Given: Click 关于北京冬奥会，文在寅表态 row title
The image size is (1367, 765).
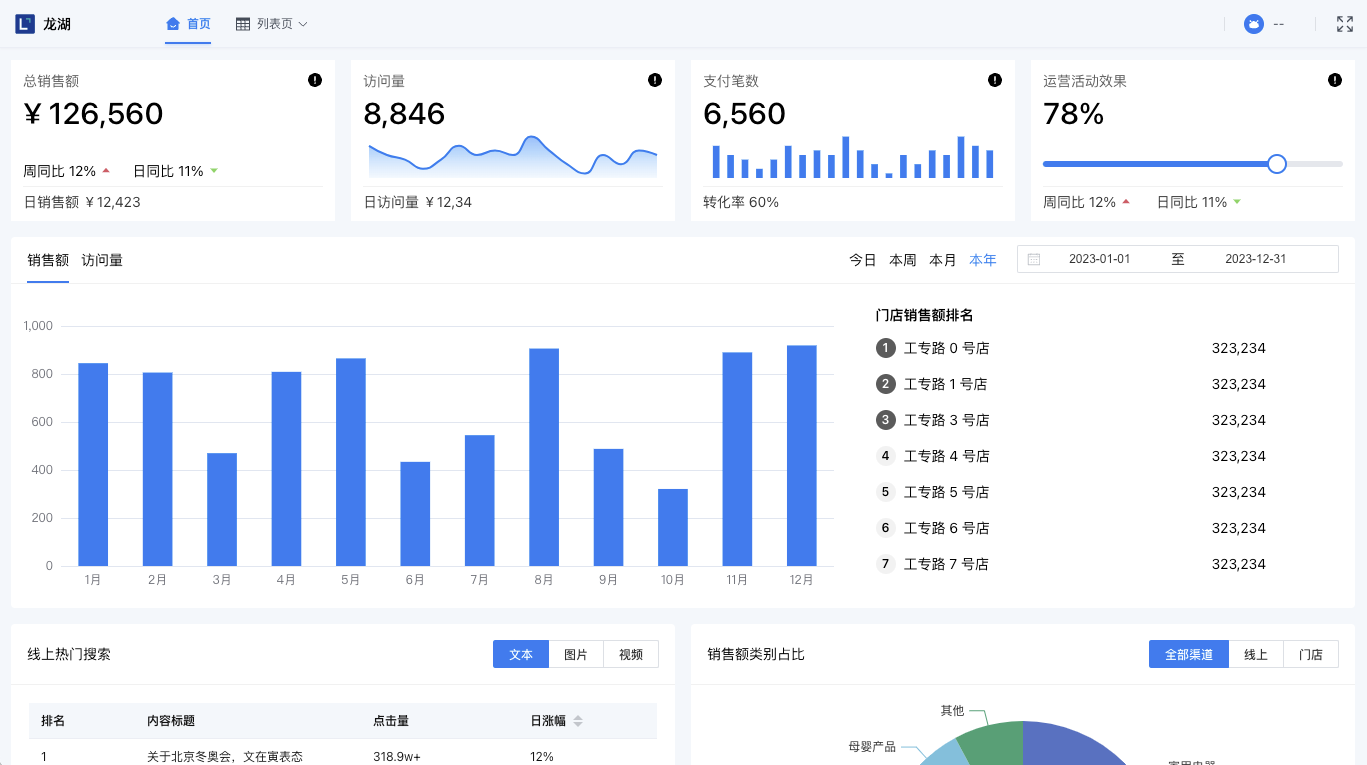Looking at the screenshot, I should (x=225, y=756).
